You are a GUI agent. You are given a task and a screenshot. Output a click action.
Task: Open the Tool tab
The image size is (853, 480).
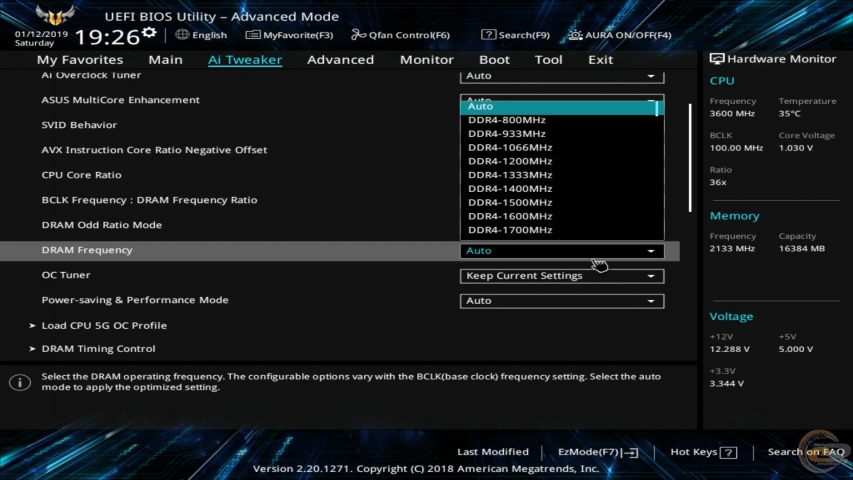click(548, 59)
